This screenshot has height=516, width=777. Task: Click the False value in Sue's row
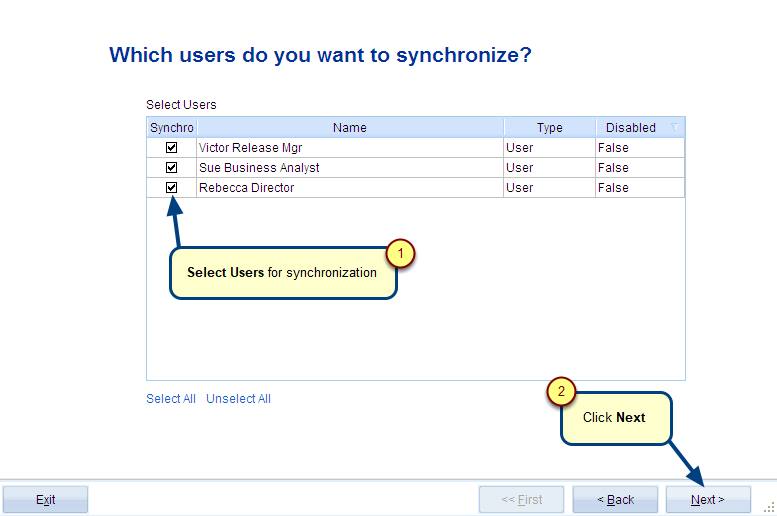click(613, 168)
